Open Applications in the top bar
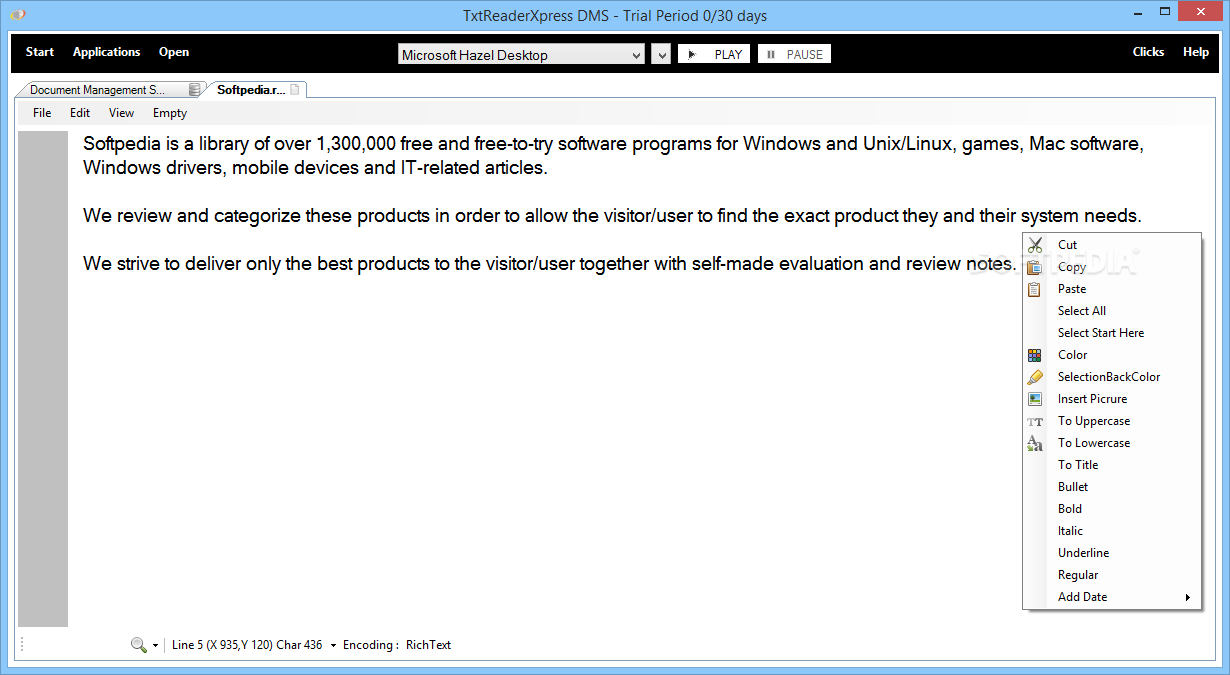The width and height of the screenshot is (1230, 675). pos(107,52)
